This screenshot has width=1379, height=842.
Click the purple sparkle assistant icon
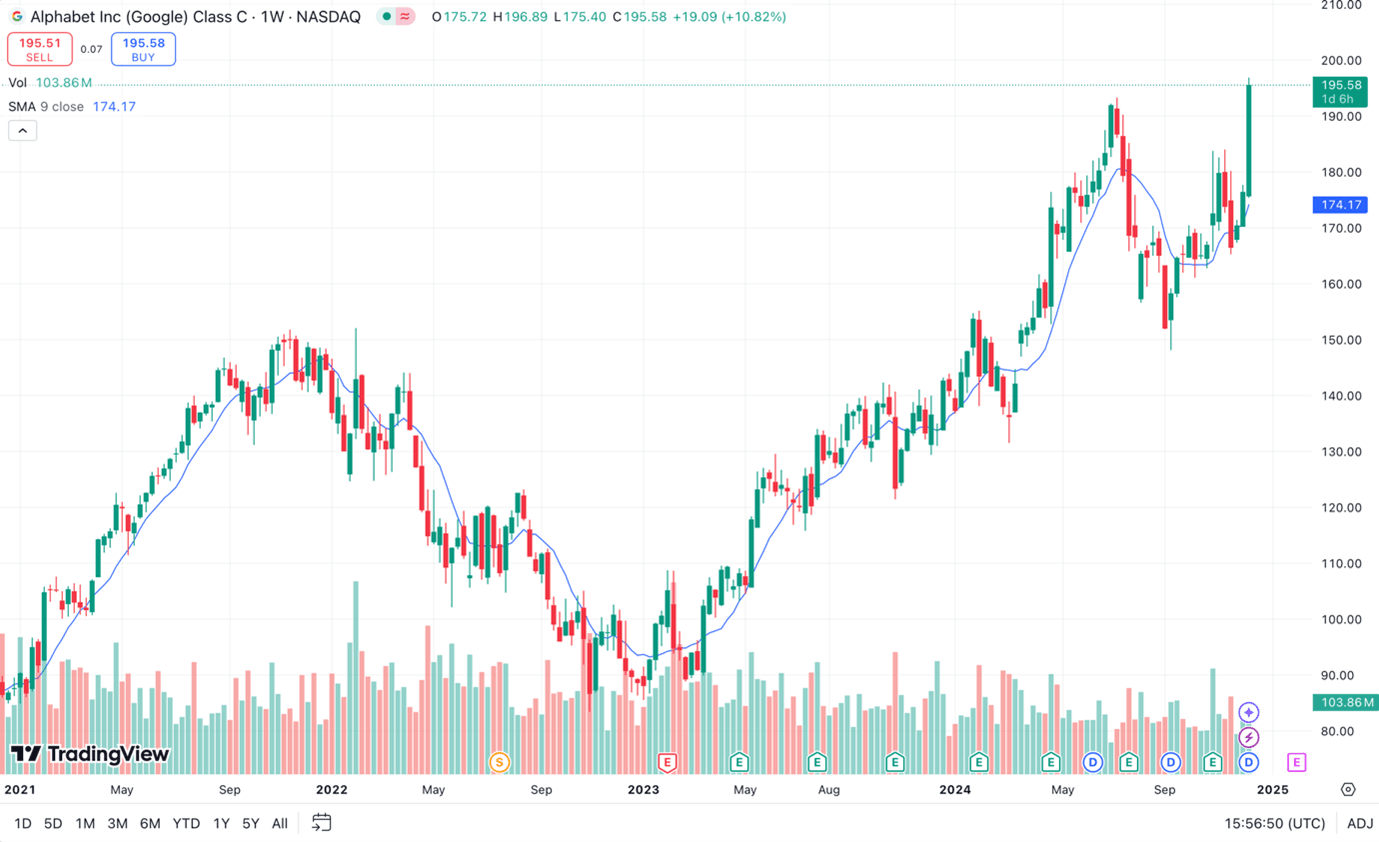(x=1248, y=712)
